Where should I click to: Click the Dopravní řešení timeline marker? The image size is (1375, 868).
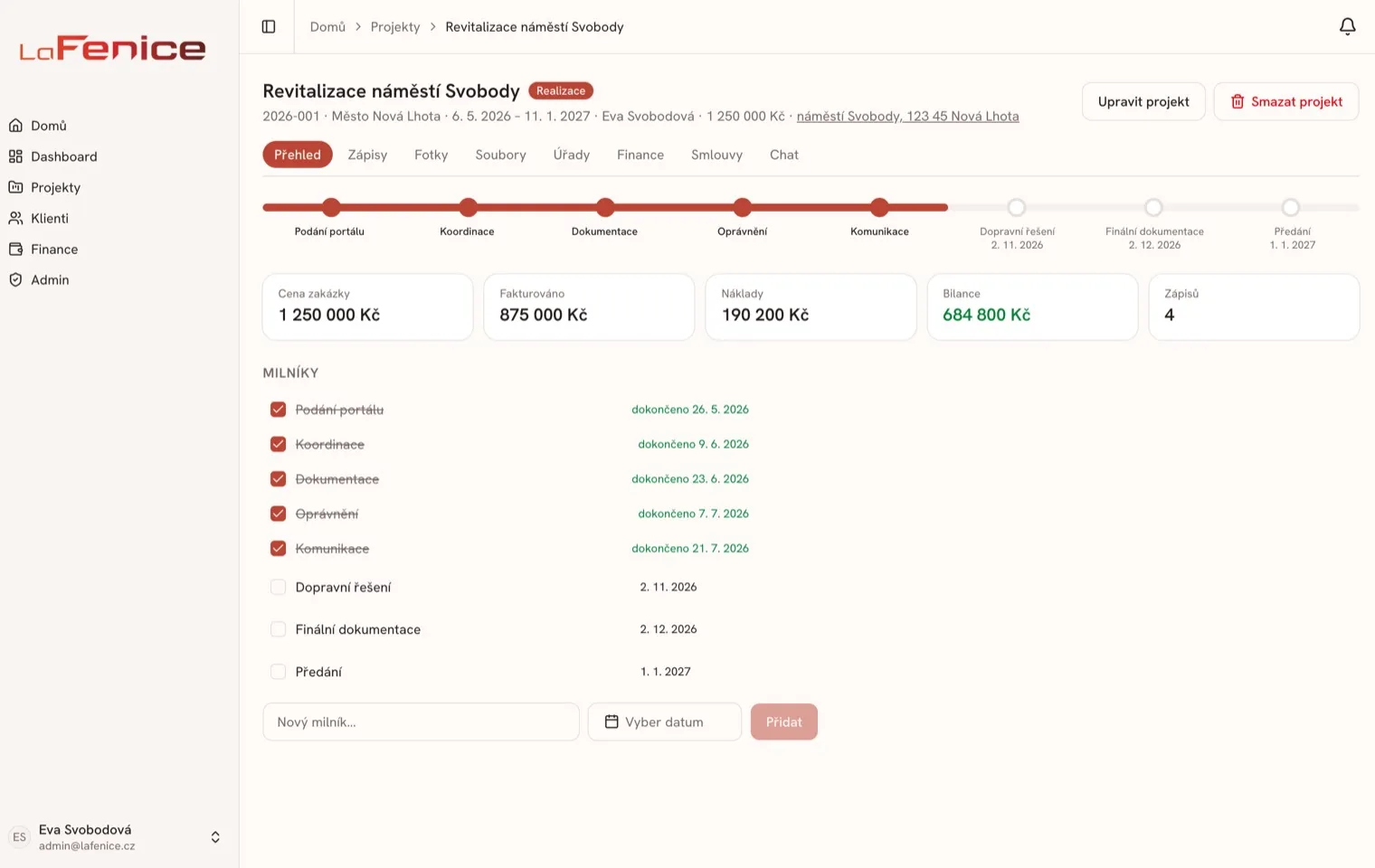point(1017,207)
